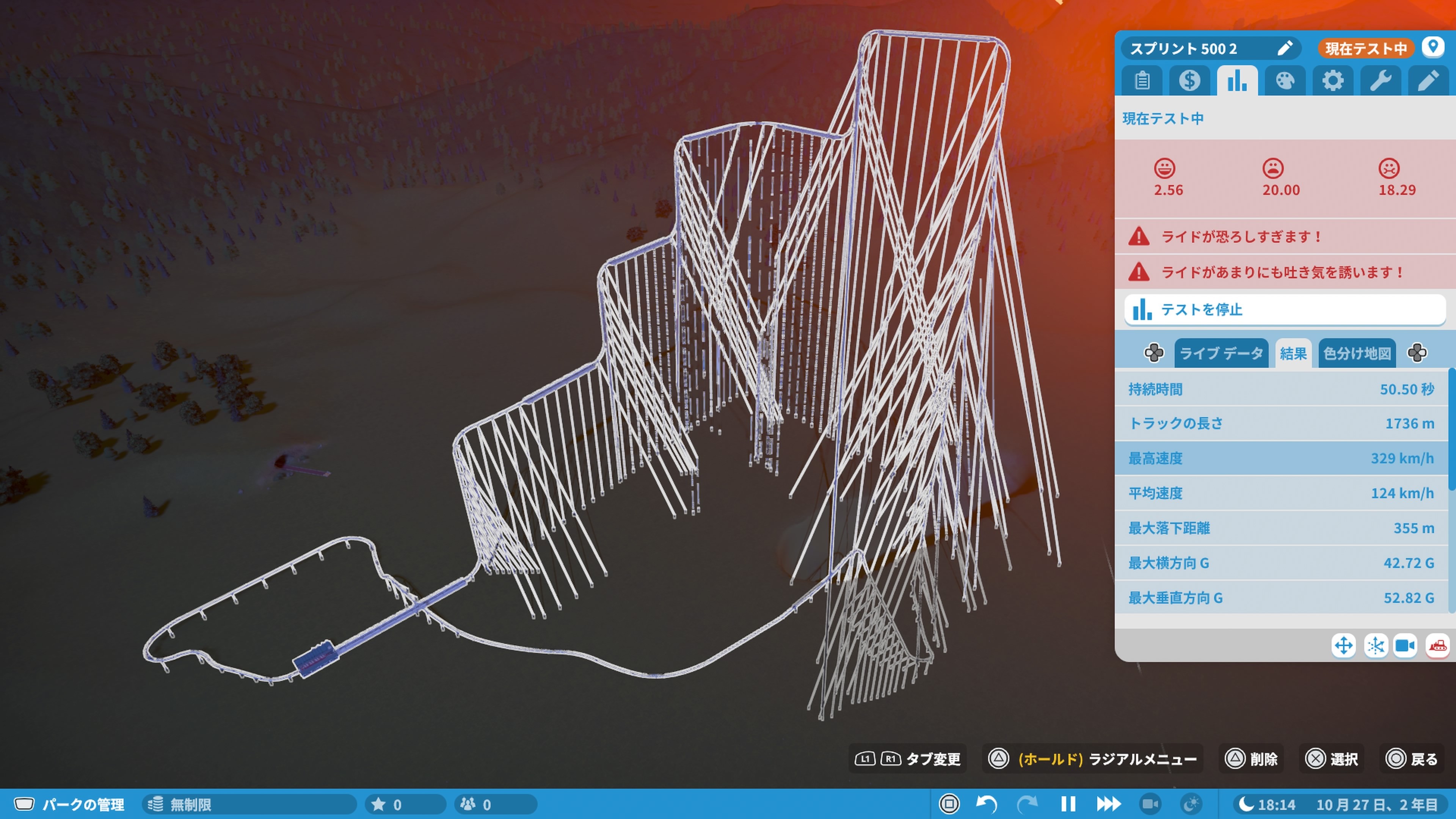Pause the game simulation

pyautogui.click(x=1068, y=804)
